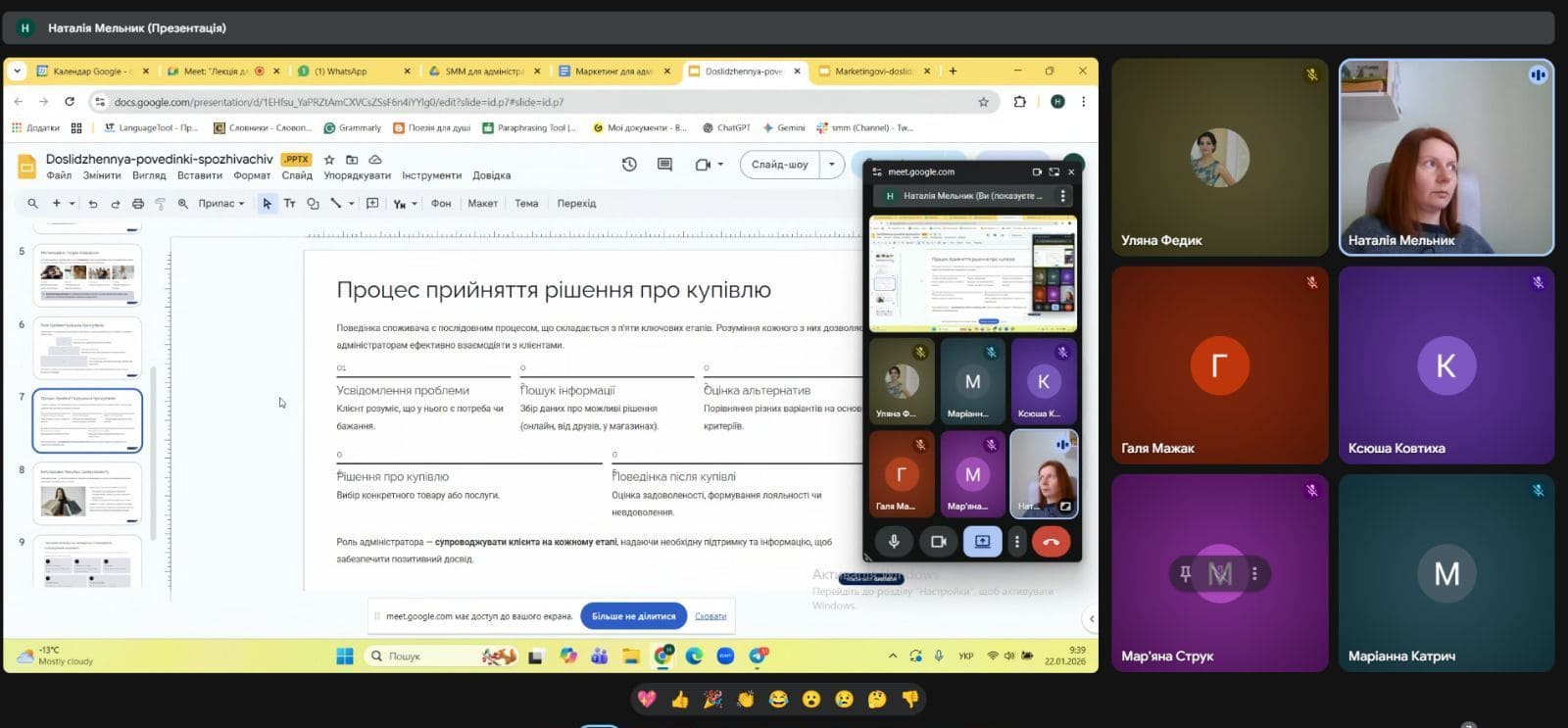The height and width of the screenshot is (728, 1568).
Task: Click the print icon in toolbar
Action: (x=137, y=204)
